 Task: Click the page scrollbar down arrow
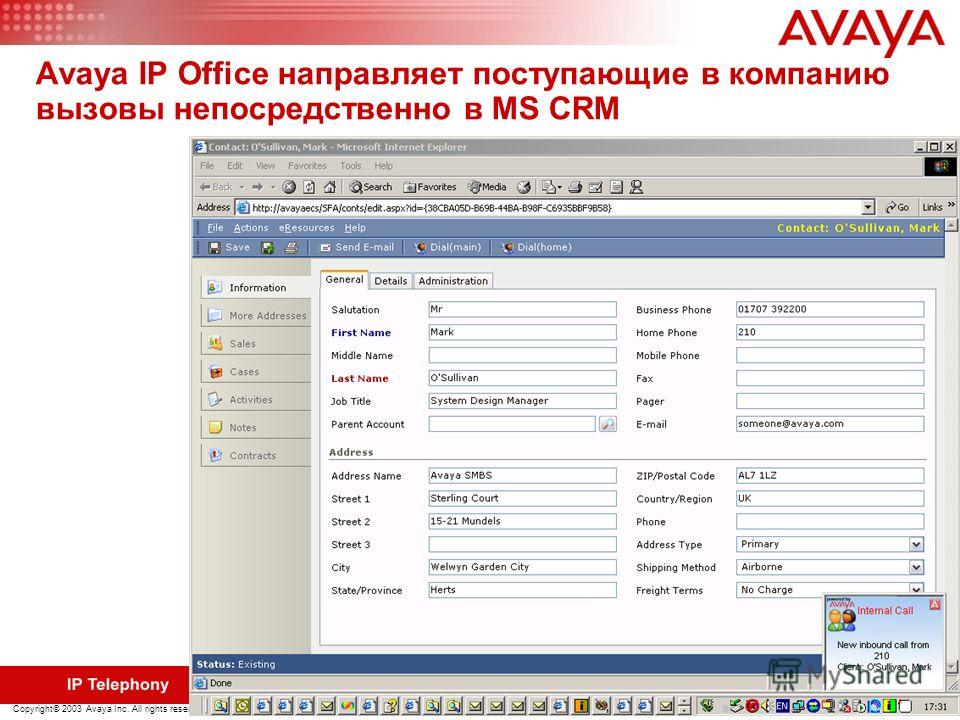[x=951, y=666]
